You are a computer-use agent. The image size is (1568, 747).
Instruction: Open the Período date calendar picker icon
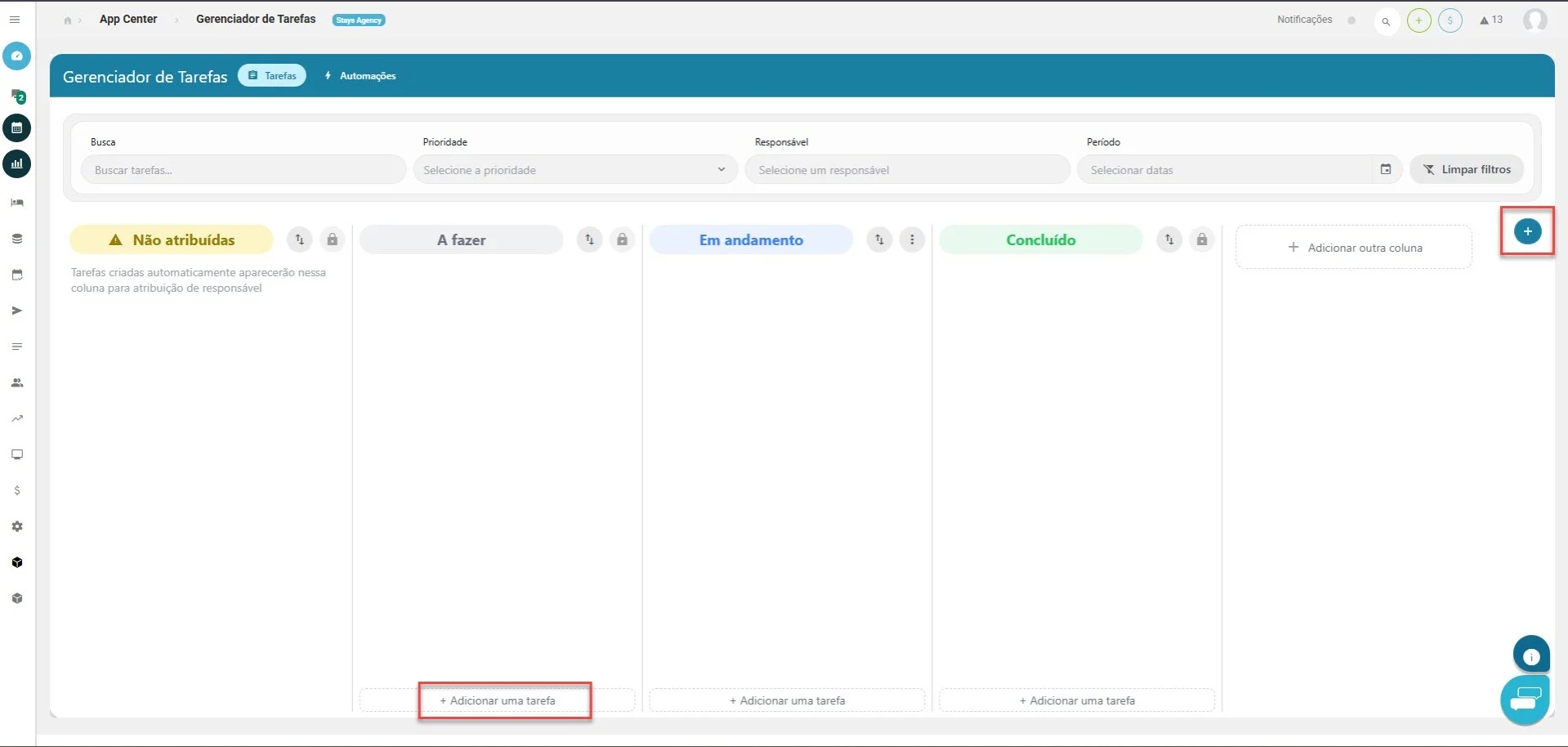point(1386,169)
